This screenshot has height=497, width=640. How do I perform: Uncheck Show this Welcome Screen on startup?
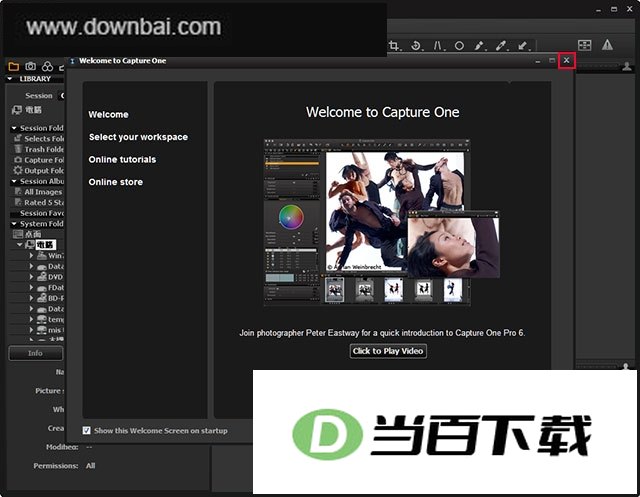[87, 430]
